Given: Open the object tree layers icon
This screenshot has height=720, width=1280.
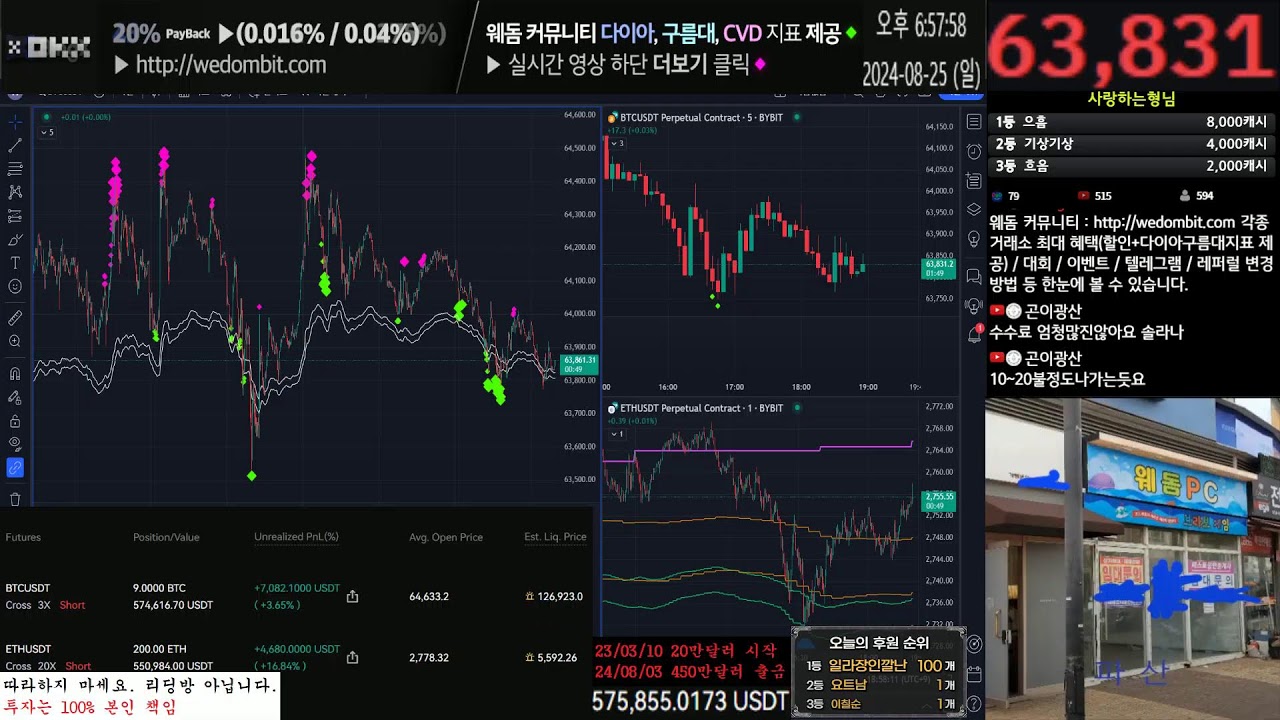Looking at the screenshot, I should tap(973, 210).
